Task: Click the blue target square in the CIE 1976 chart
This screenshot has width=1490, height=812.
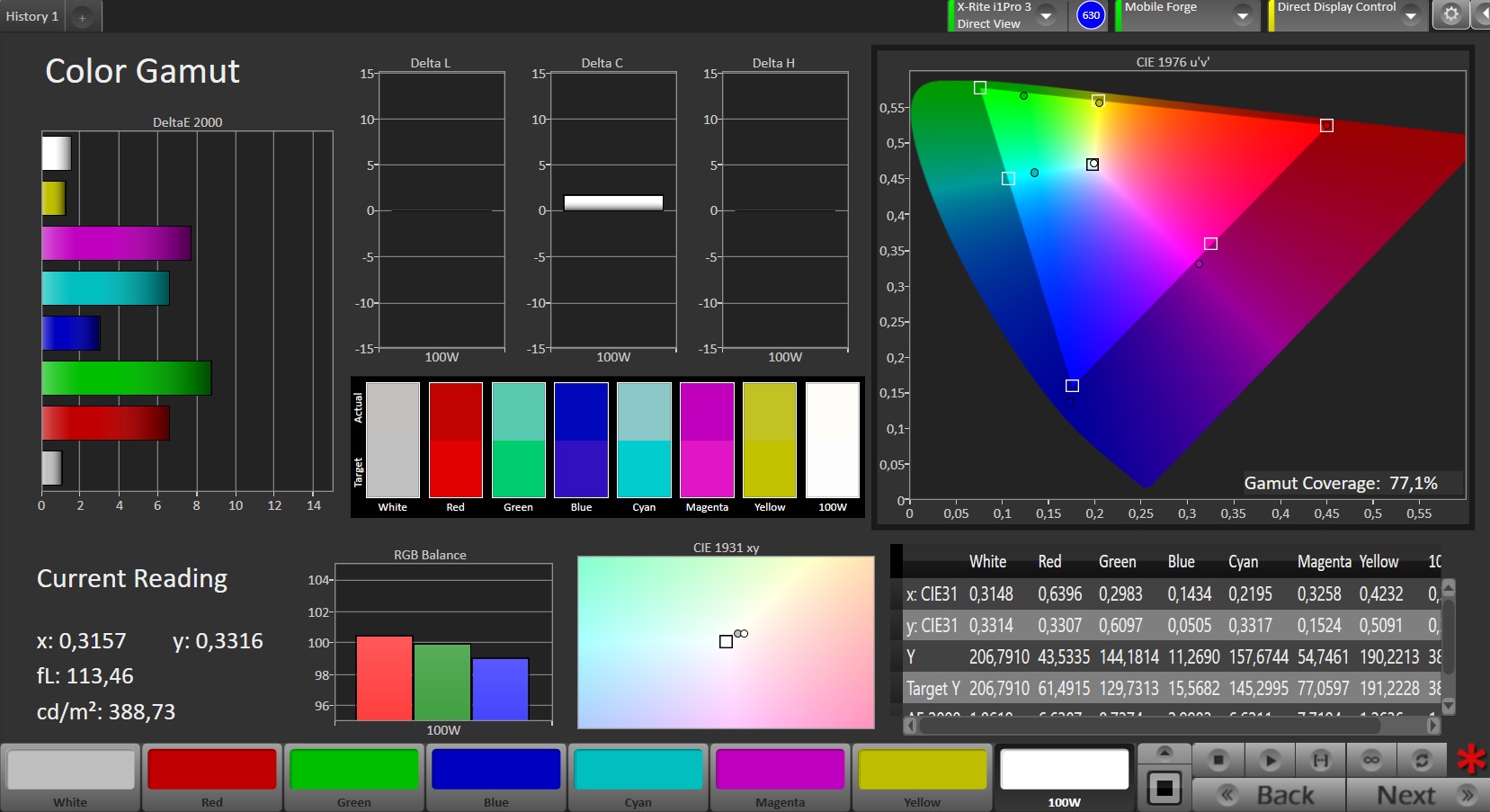Action: pyautogui.click(x=1072, y=386)
